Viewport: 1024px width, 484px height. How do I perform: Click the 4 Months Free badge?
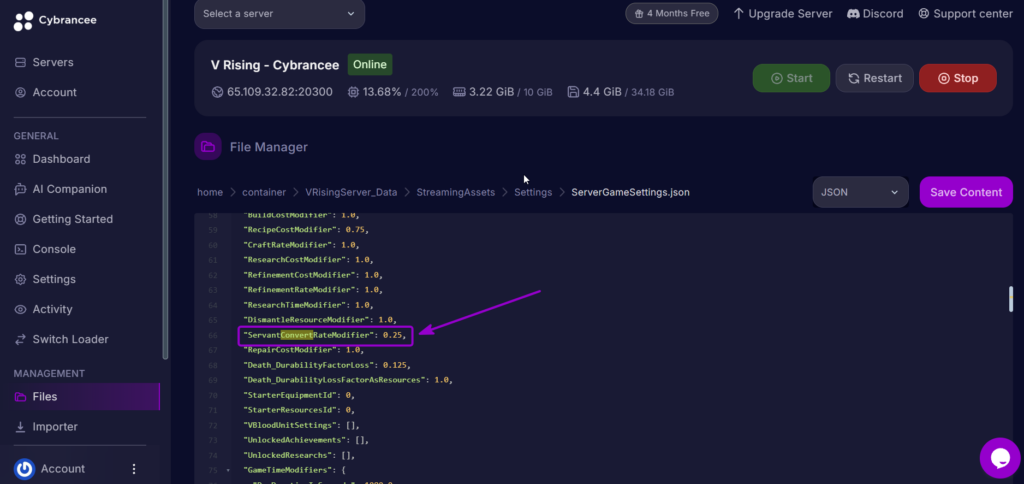click(x=671, y=14)
